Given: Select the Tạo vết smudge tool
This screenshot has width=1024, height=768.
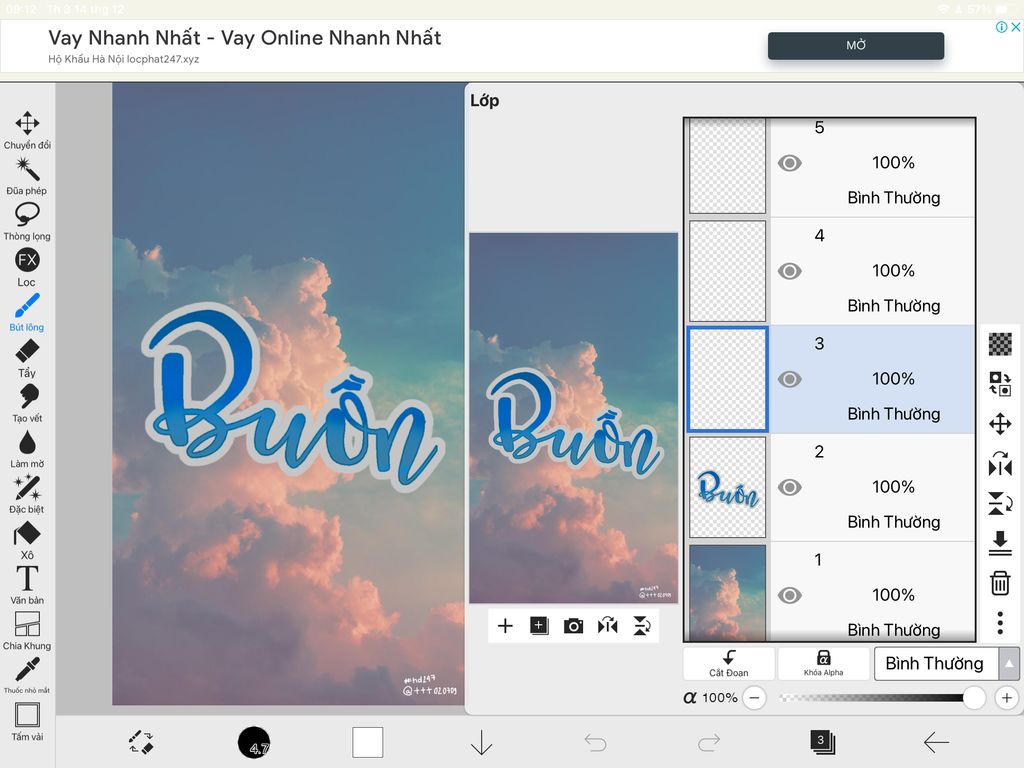Looking at the screenshot, I should (x=27, y=404).
